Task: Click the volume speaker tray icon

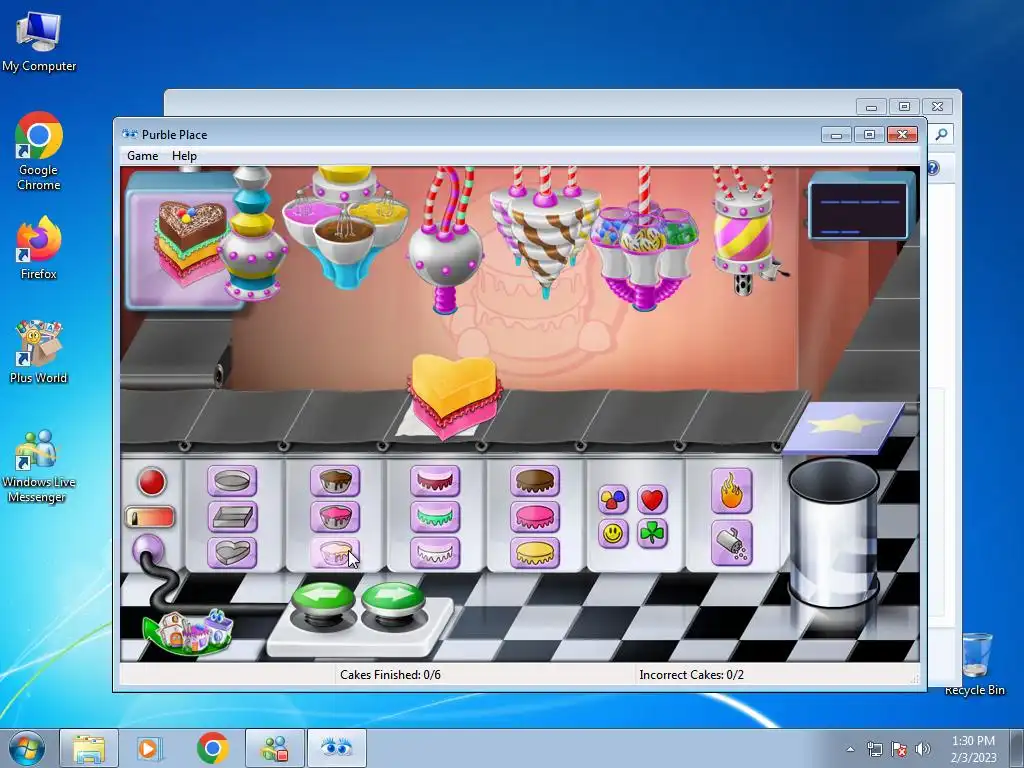Action: tap(922, 749)
